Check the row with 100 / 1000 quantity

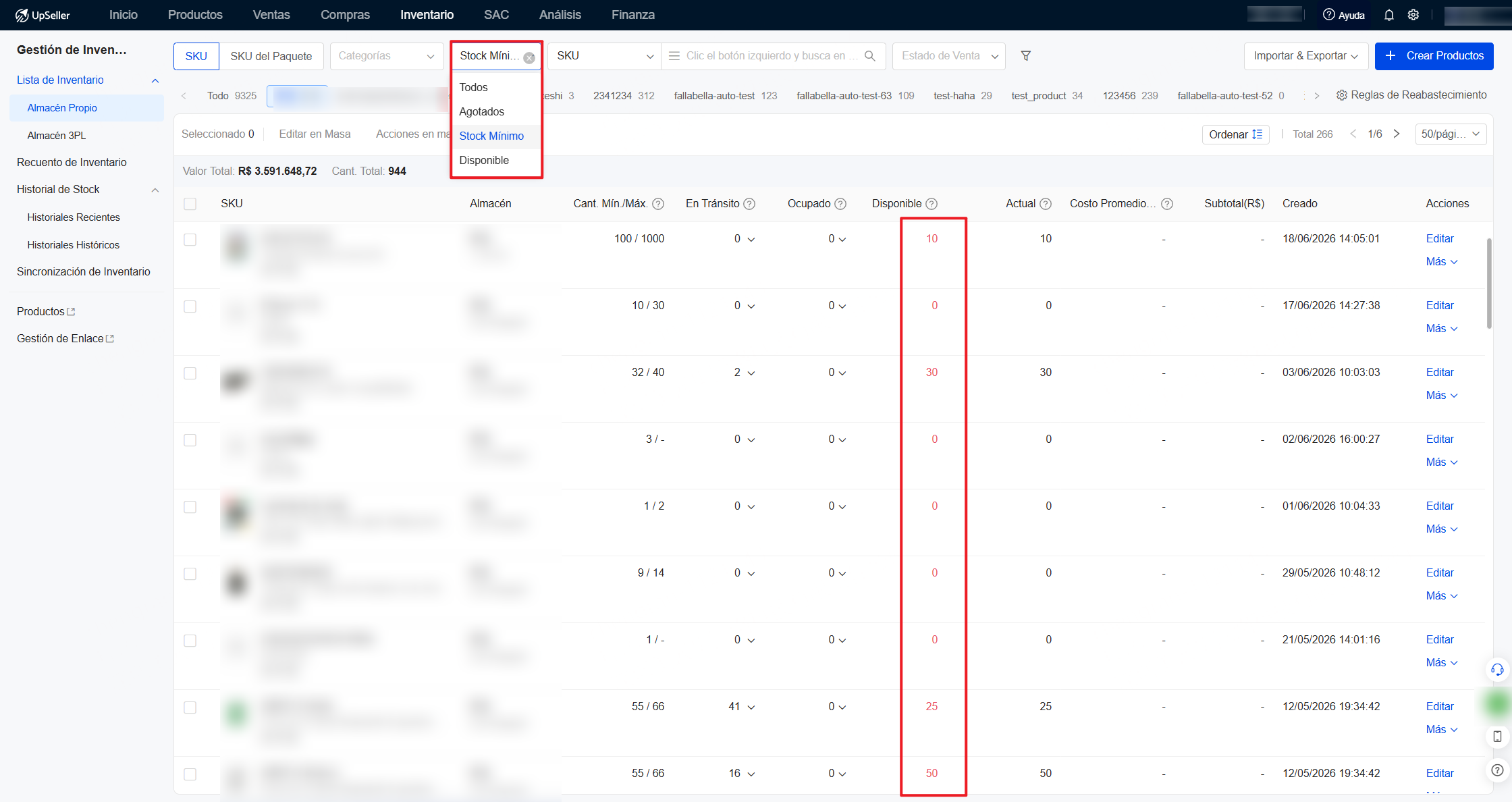(x=190, y=240)
